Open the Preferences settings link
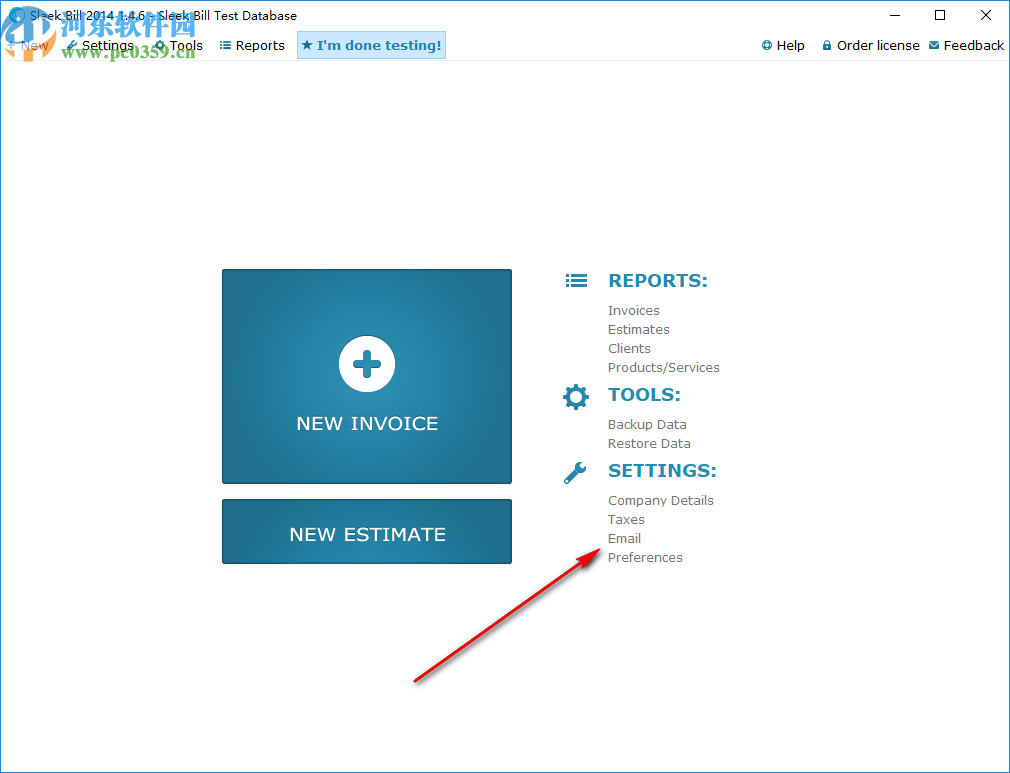The image size is (1010, 773). click(x=645, y=557)
